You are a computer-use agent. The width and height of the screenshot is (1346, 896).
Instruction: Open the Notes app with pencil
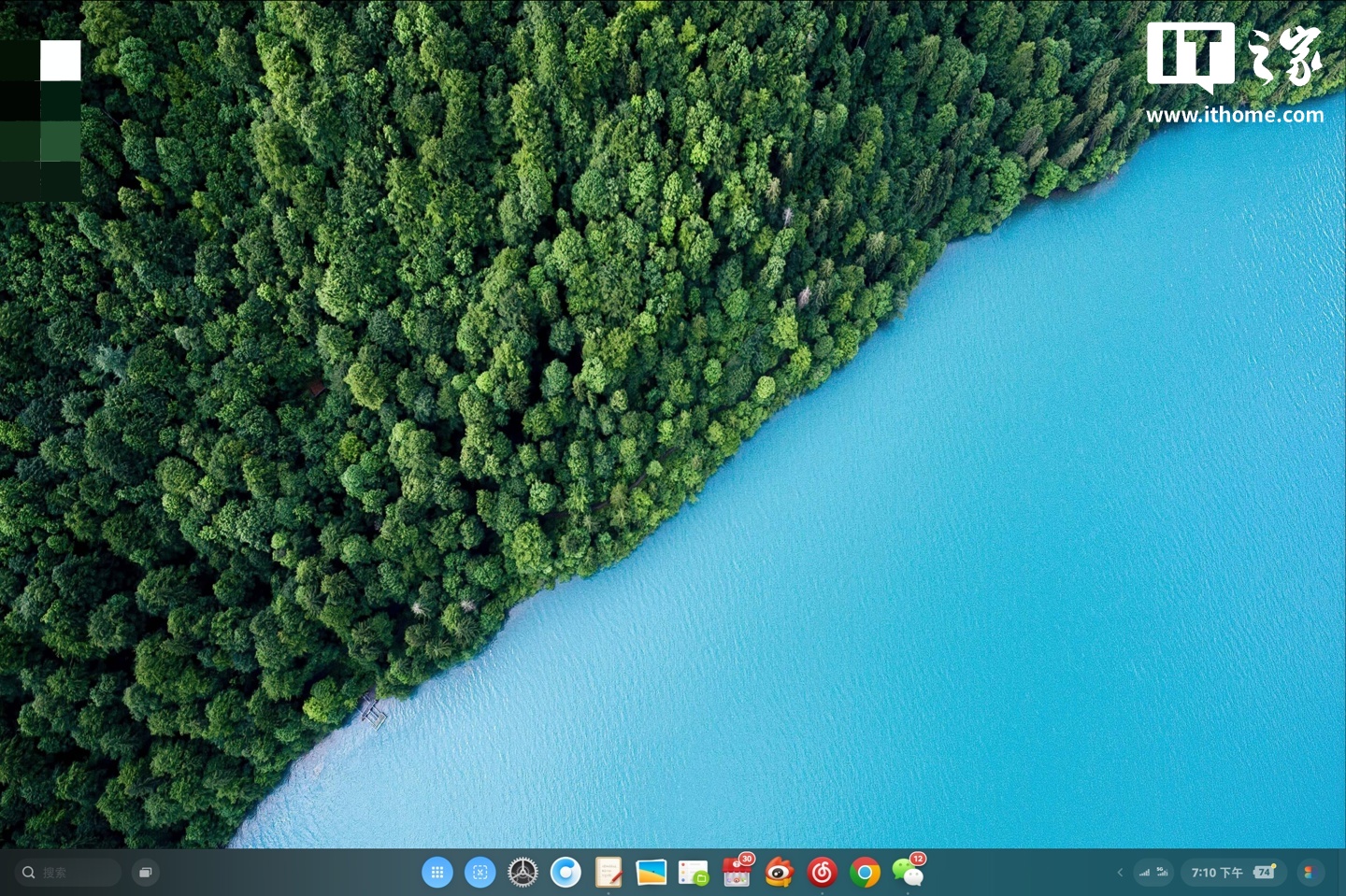(x=609, y=873)
